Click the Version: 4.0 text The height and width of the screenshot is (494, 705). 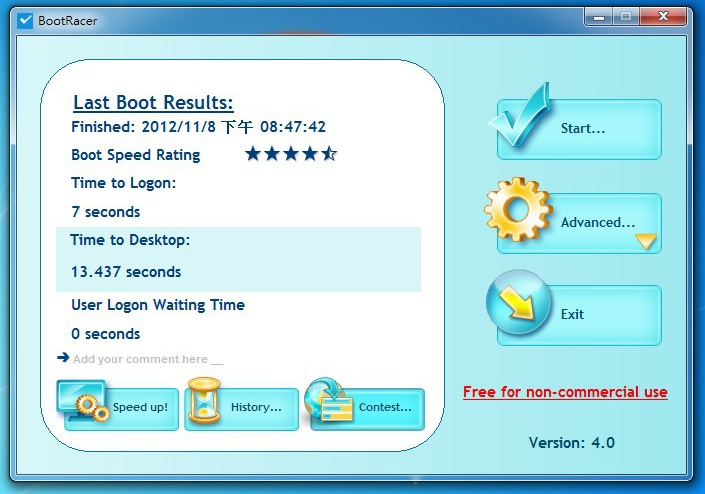point(572,443)
